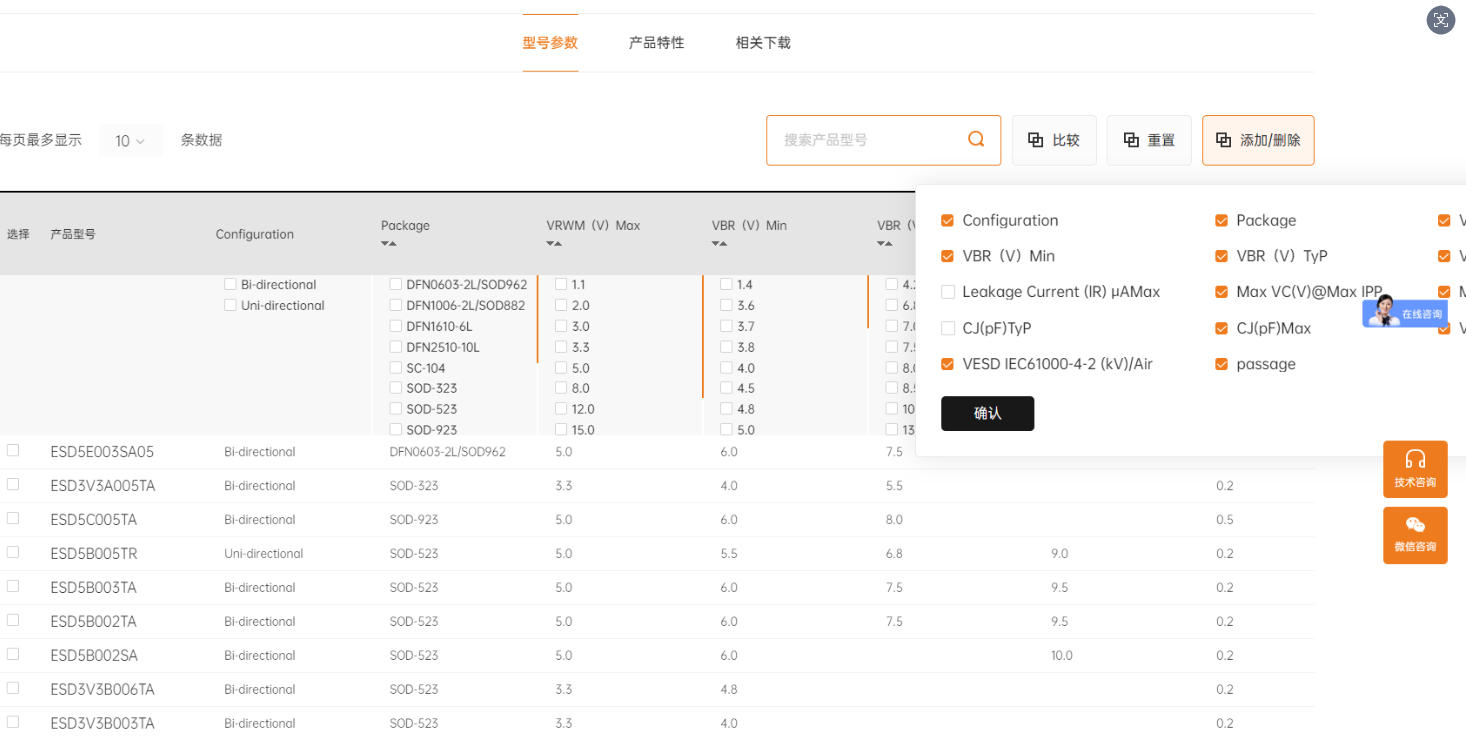Click the 确认 confirm button

coord(987,413)
